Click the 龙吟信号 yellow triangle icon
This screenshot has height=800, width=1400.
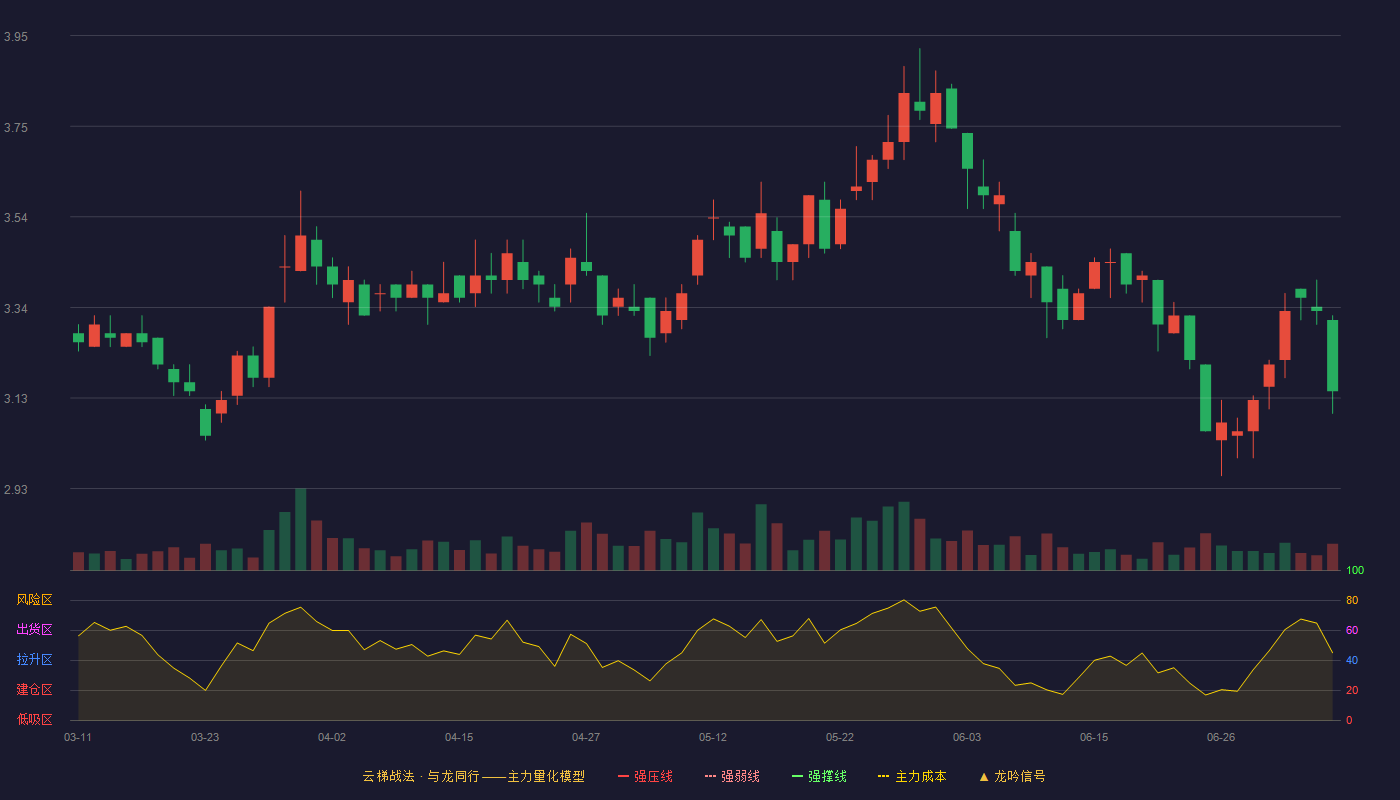click(x=984, y=776)
